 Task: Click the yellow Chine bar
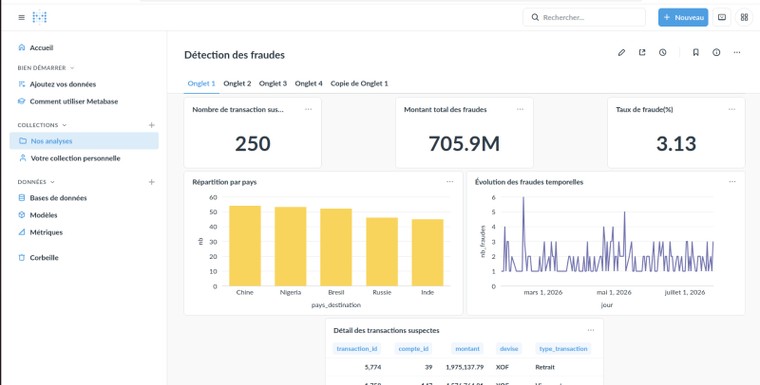point(245,246)
